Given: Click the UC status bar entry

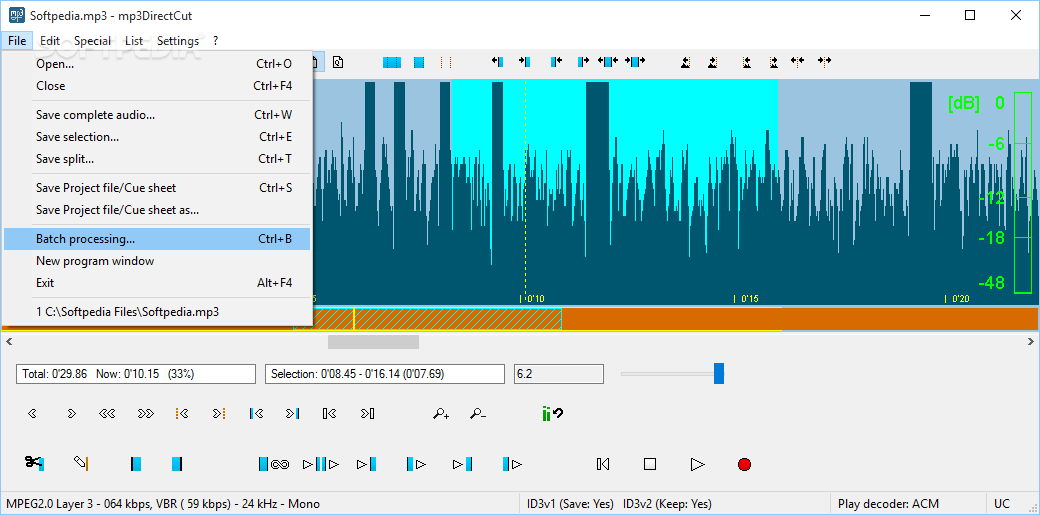Looking at the screenshot, I should tap(1002, 504).
